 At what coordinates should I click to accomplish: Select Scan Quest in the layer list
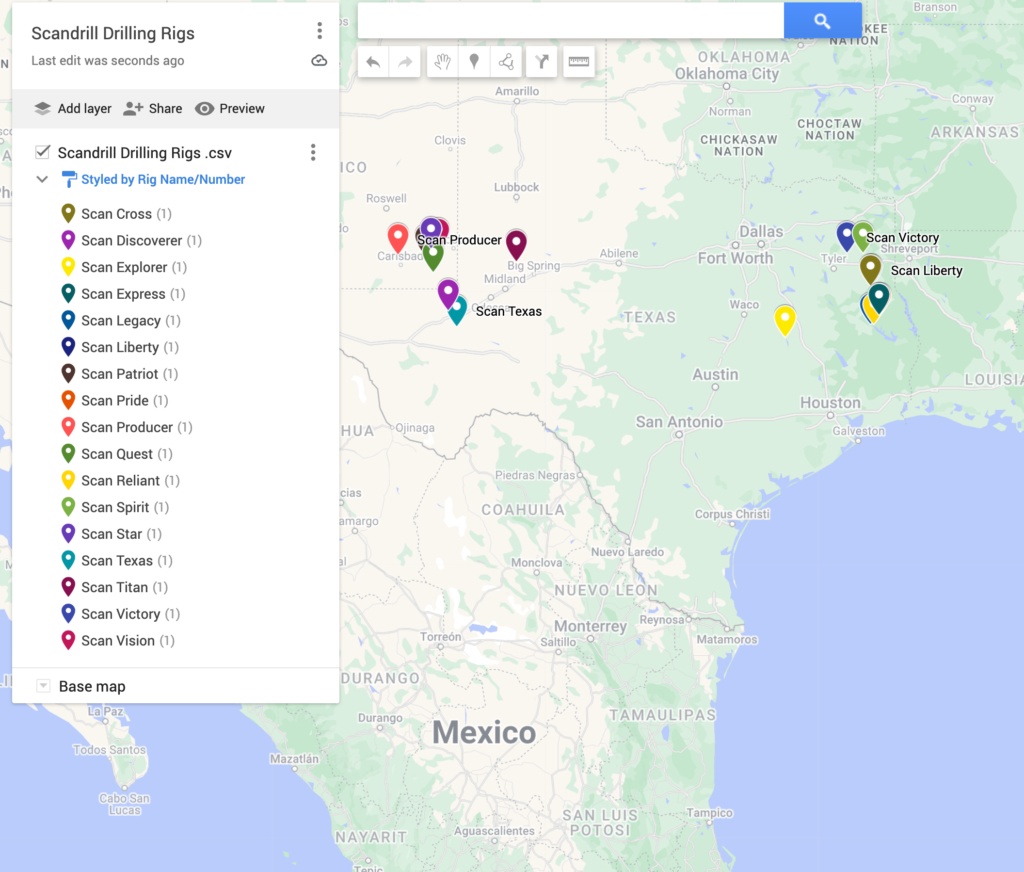117,454
